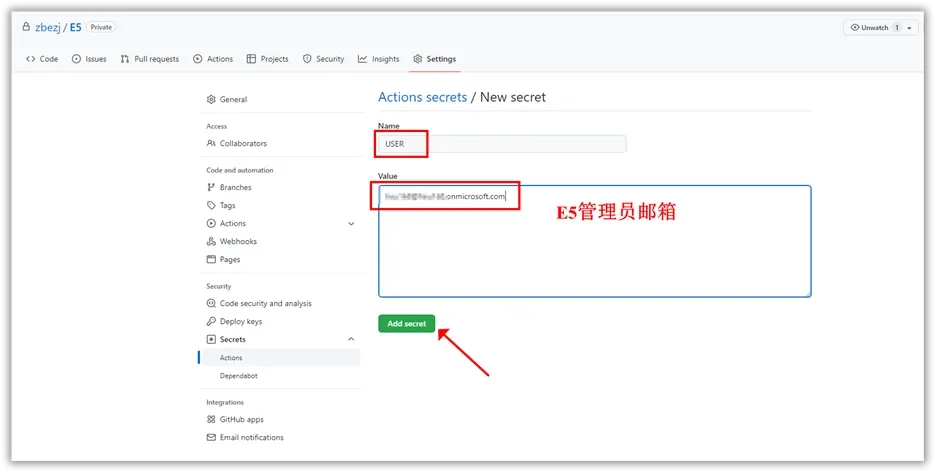Click the gear icon beside General
935x472 pixels.
tap(211, 100)
